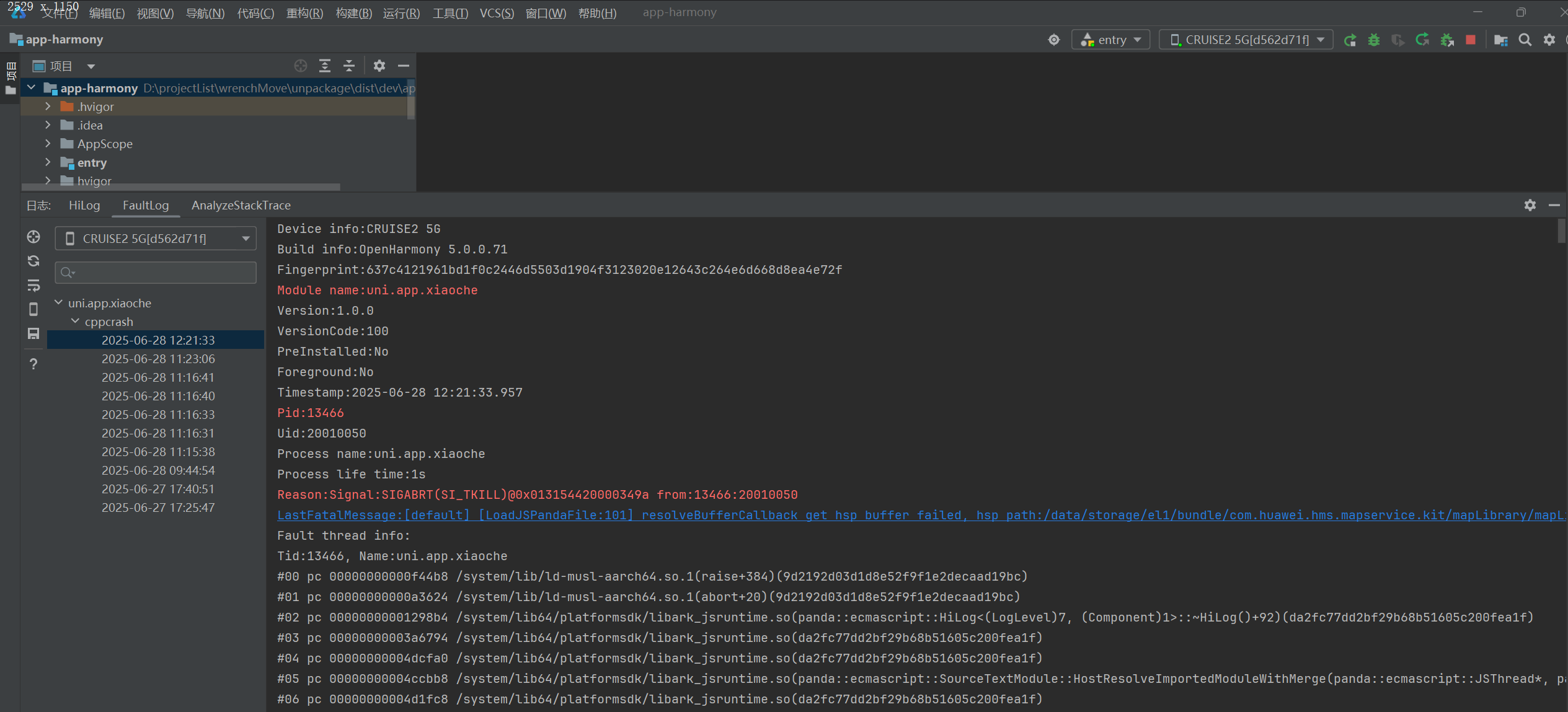Image resolution: width=1568 pixels, height=712 pixels.
Task: Open CRUISE2 5G device dropdown in top toolbar
Action: (x=1246, y=40)
